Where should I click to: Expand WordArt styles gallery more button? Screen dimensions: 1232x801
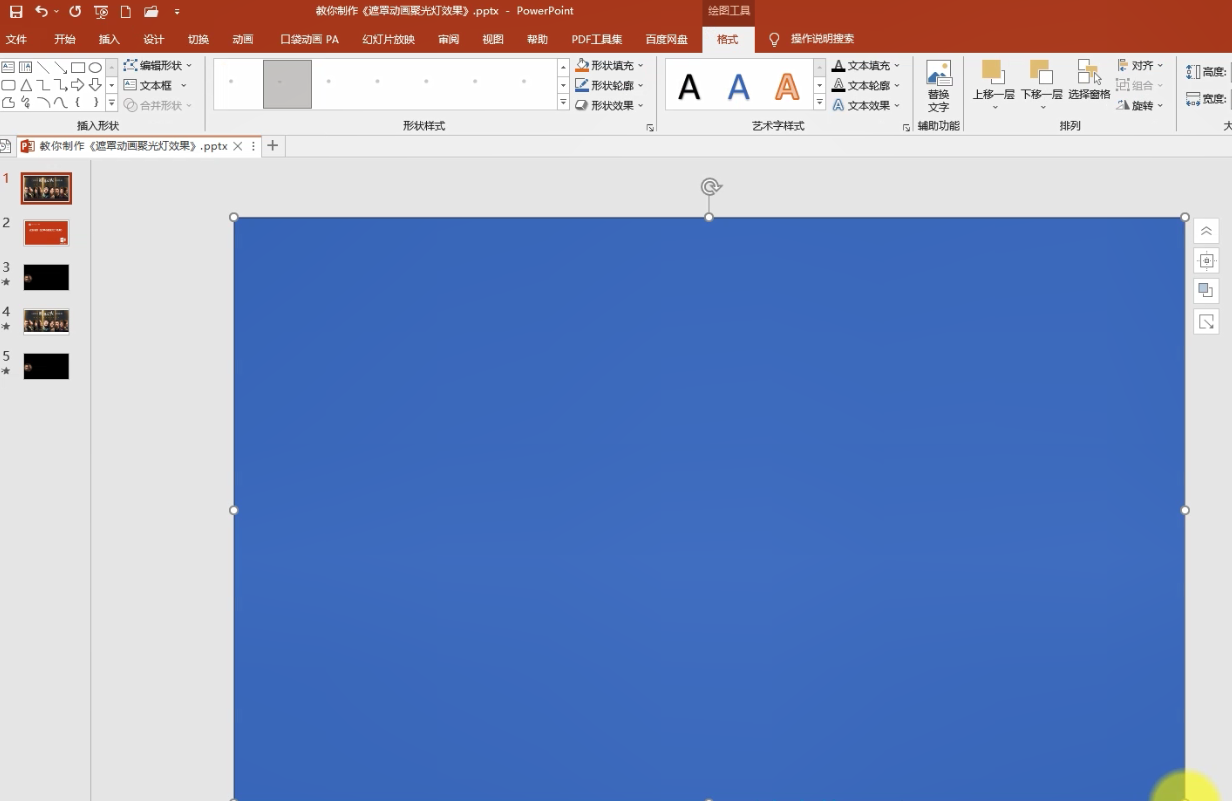820,103
